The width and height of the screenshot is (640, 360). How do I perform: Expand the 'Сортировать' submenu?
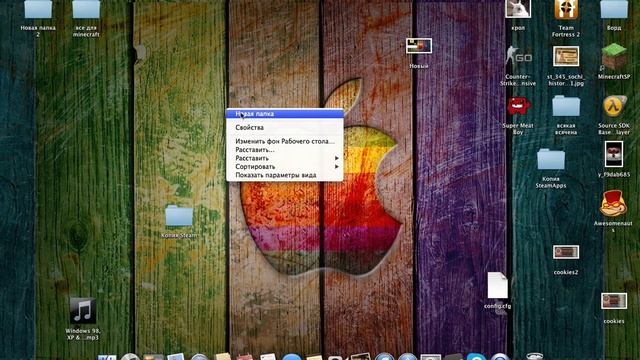[284, 167]
